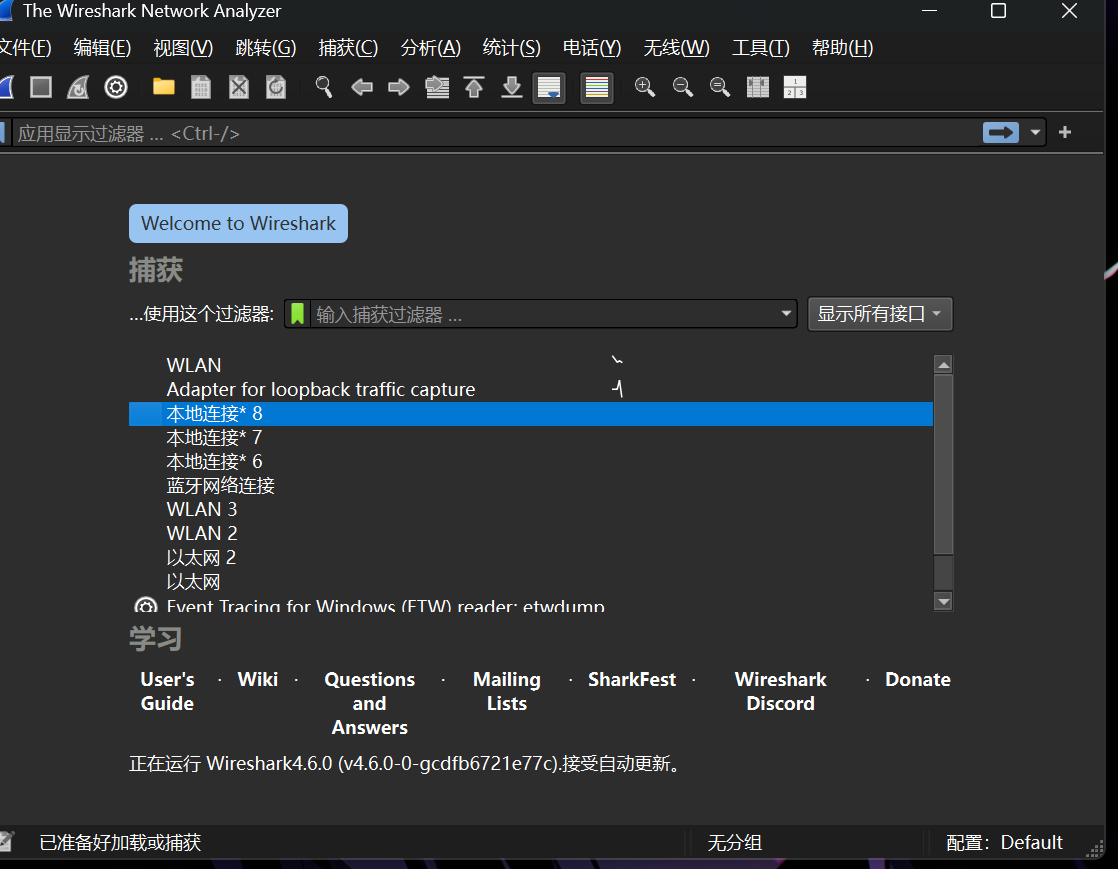Click the interface list scroll up arrow
This screenshot has height=869, width=1118.
pos(943,365)
